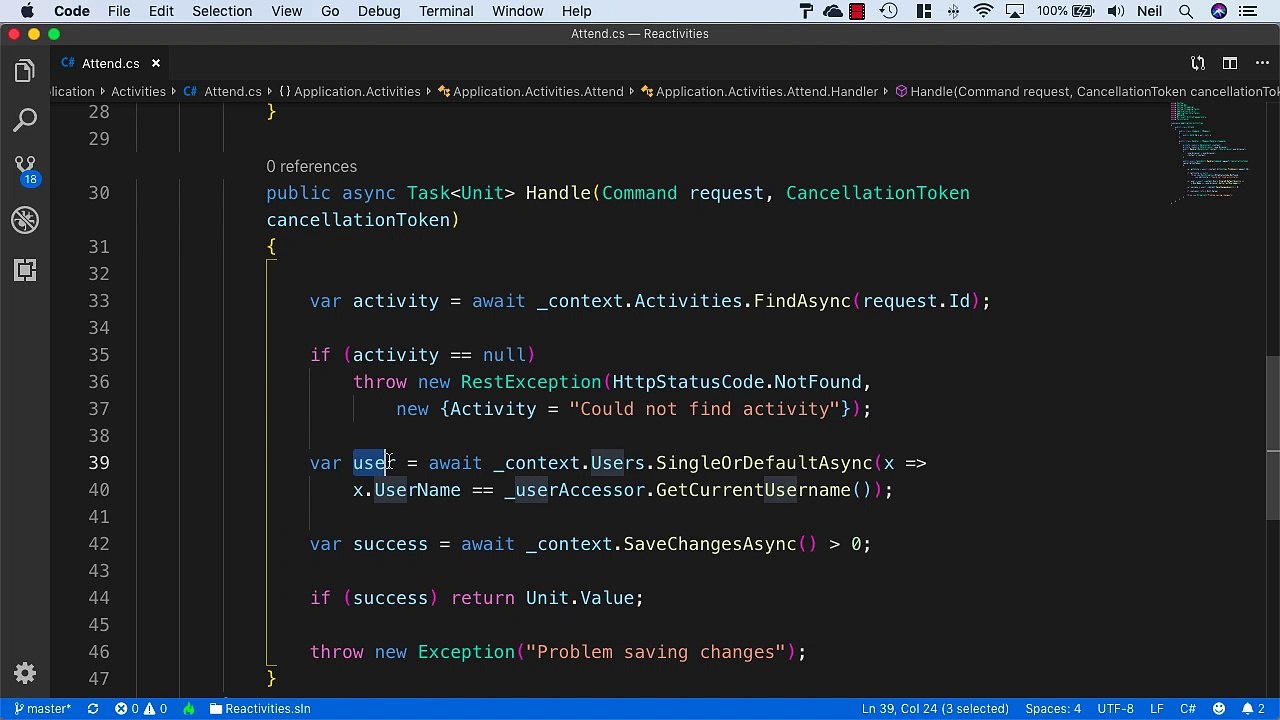
Task: Select the Attend.cs editor tab
Action: point(111,63)
